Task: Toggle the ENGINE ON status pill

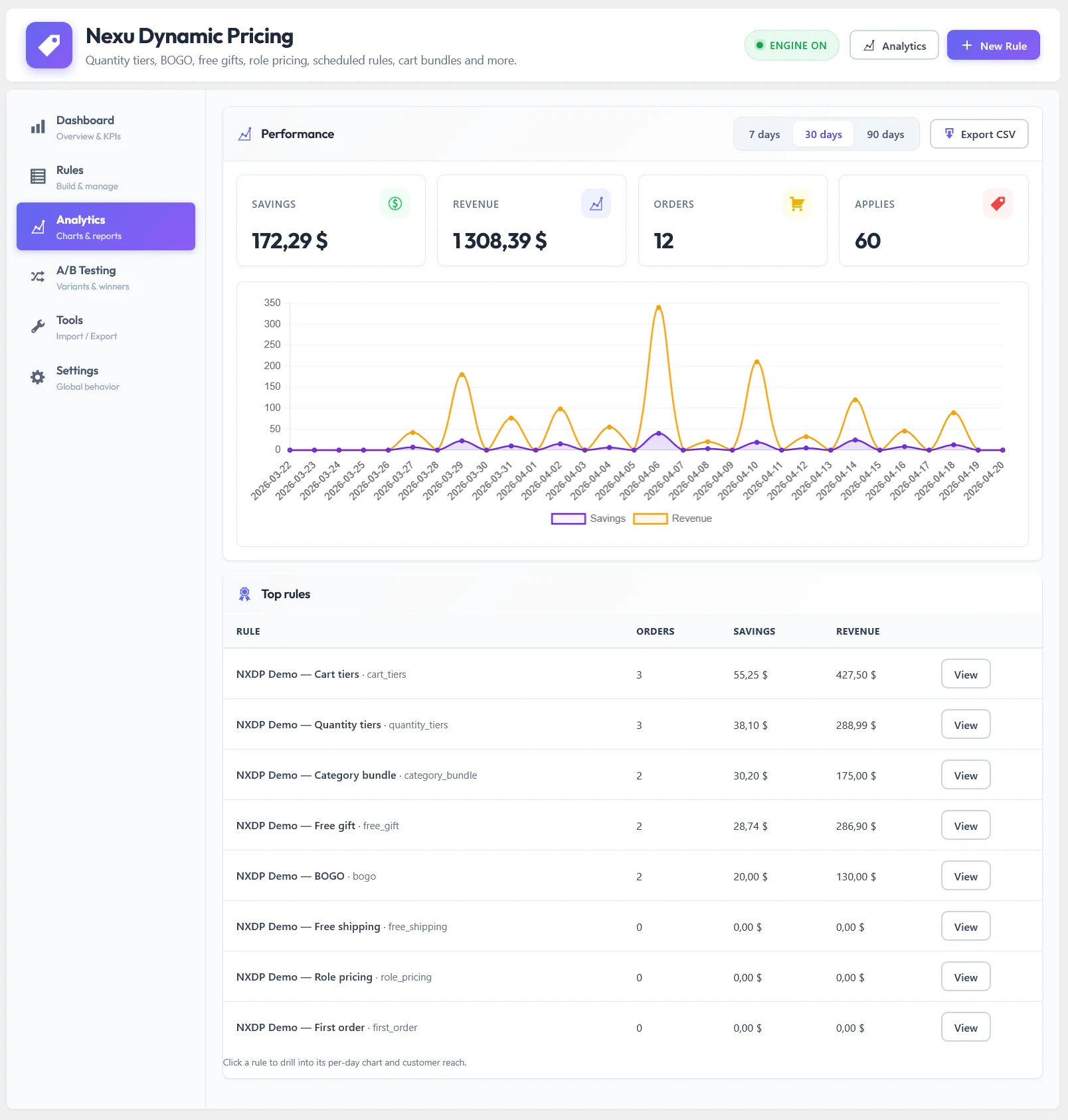Action: point(792,45)
